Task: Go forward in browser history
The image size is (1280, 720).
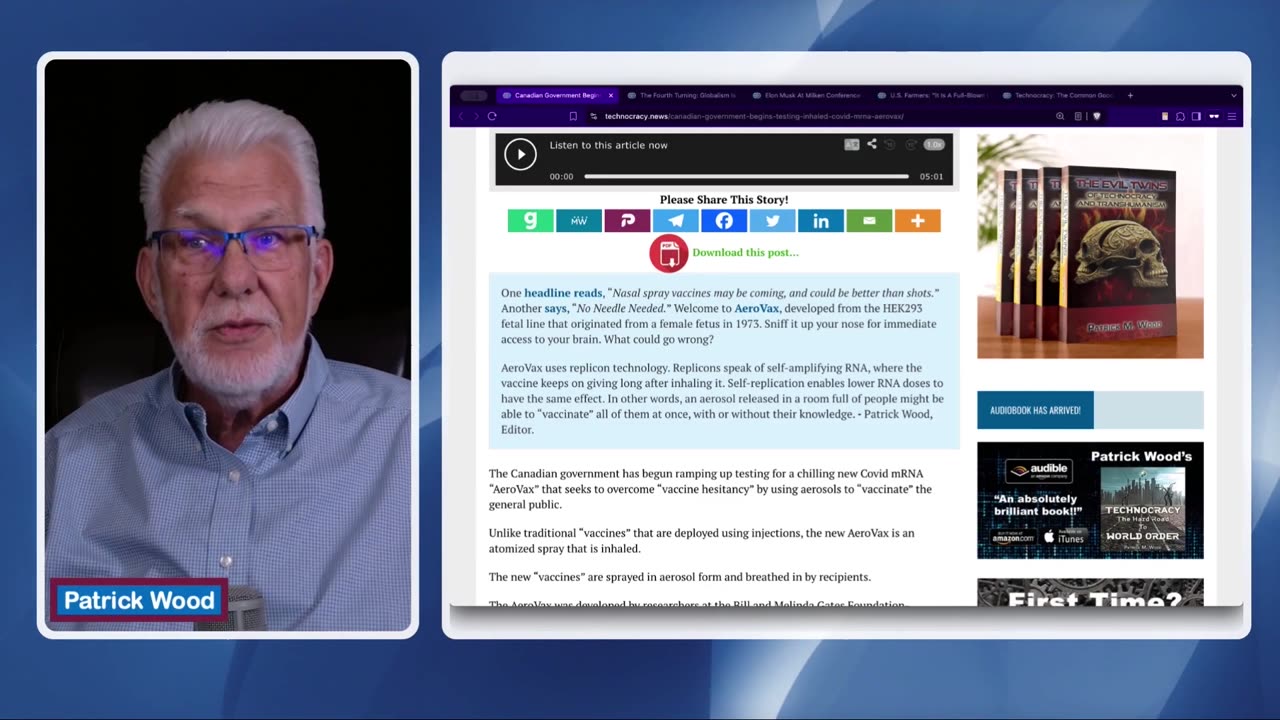Action: [475, 116]
